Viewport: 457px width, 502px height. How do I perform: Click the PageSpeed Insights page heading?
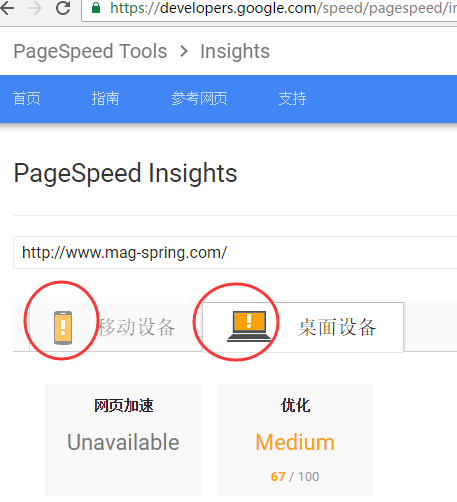(125, 174)
